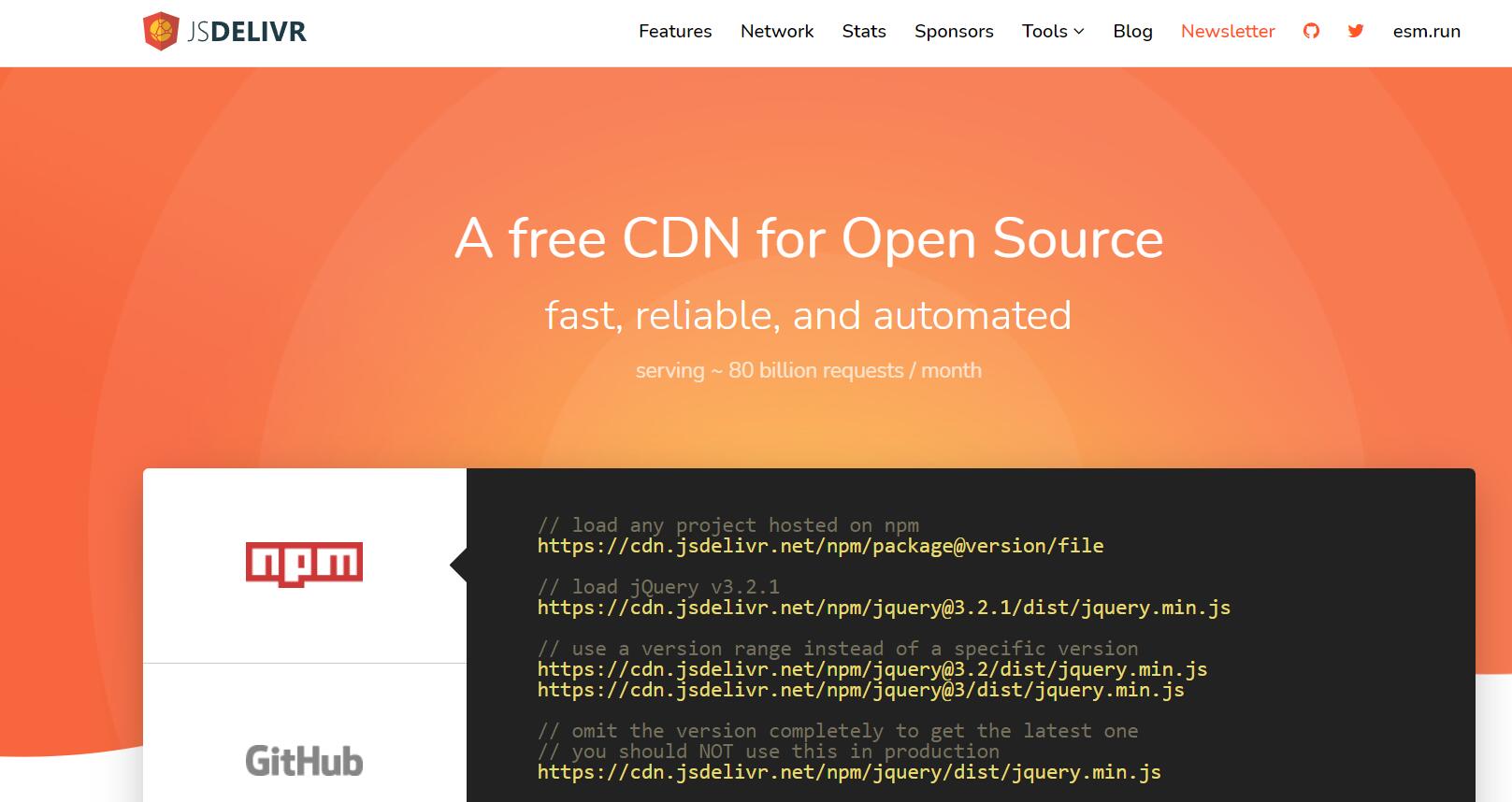The height and width of the screenshot is (802, 1512).
Task: Go to the Network page
Action: tap(777, 32)
